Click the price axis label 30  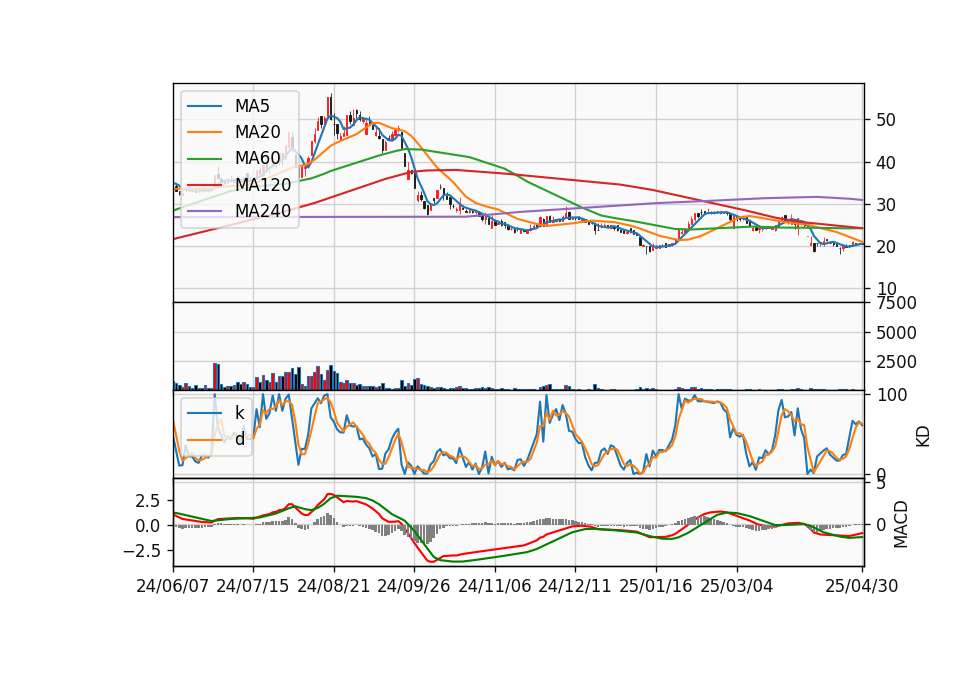pyautogui.click(x=885, y=205)
